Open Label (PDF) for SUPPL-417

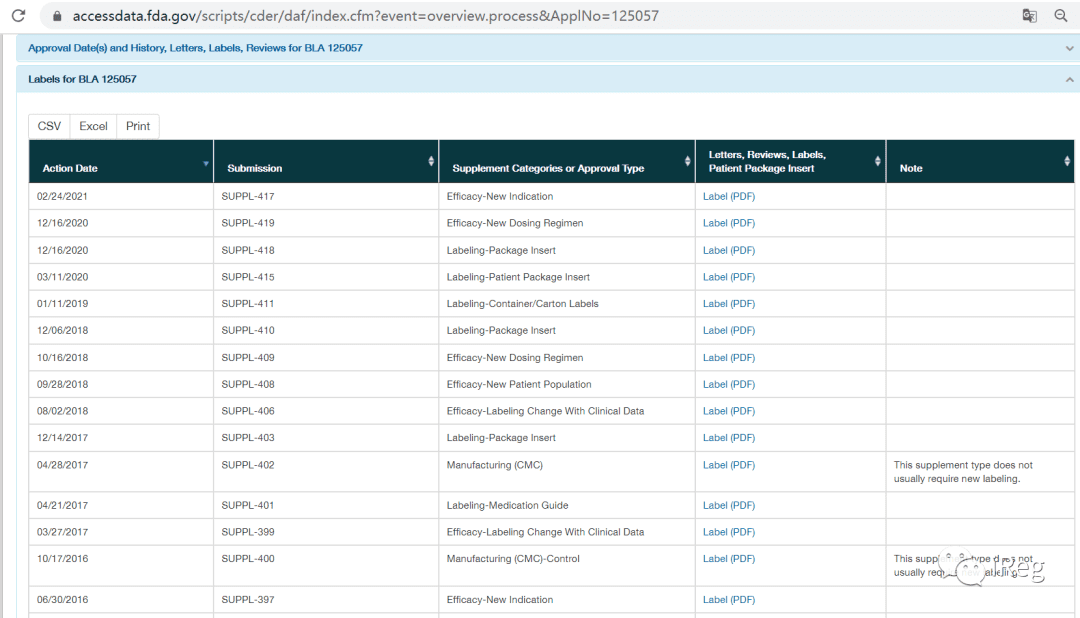pyautogui.click(x=729, y=196)
